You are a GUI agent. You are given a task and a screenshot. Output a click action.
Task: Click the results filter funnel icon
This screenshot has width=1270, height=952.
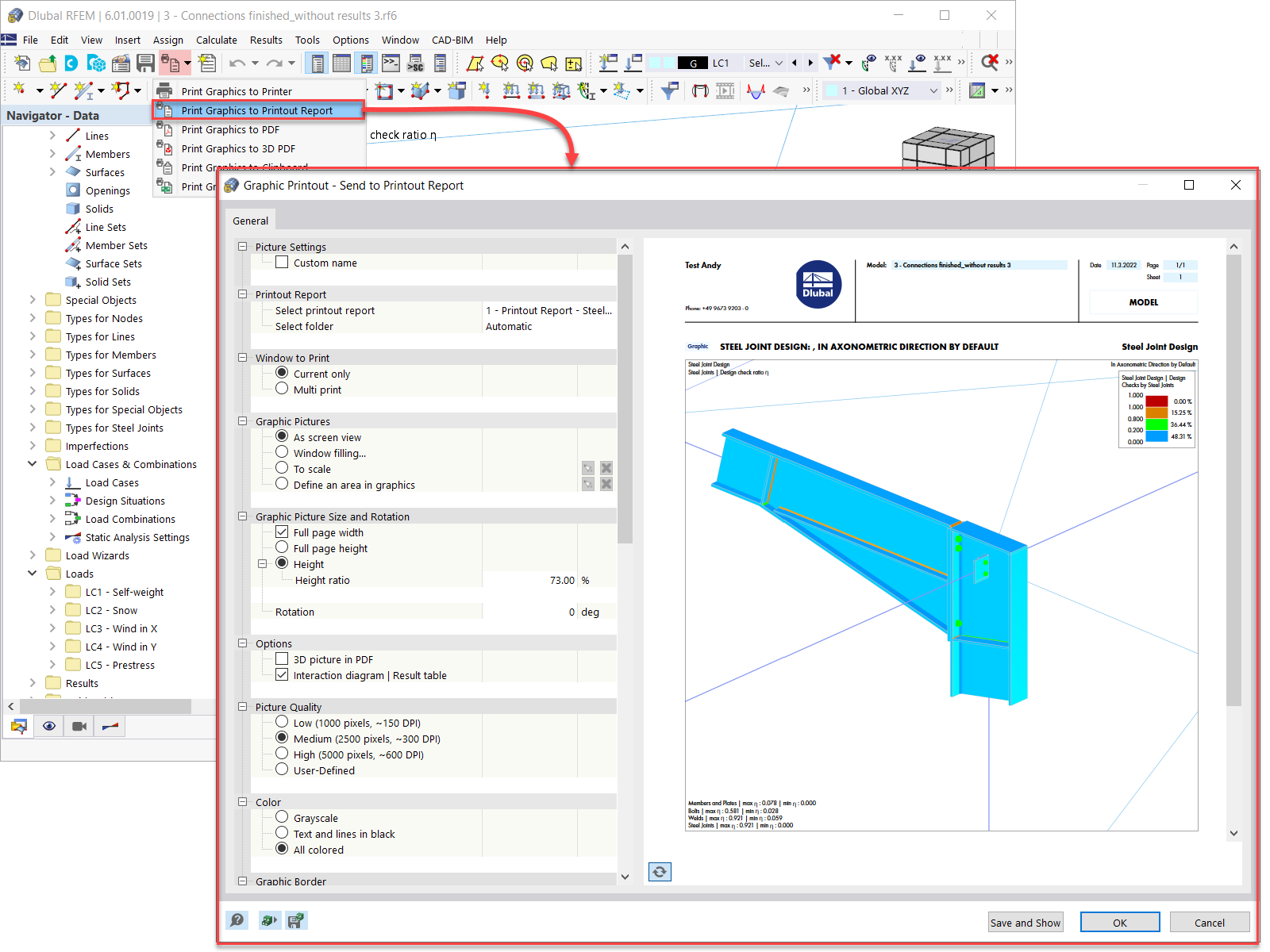(669, 90)
